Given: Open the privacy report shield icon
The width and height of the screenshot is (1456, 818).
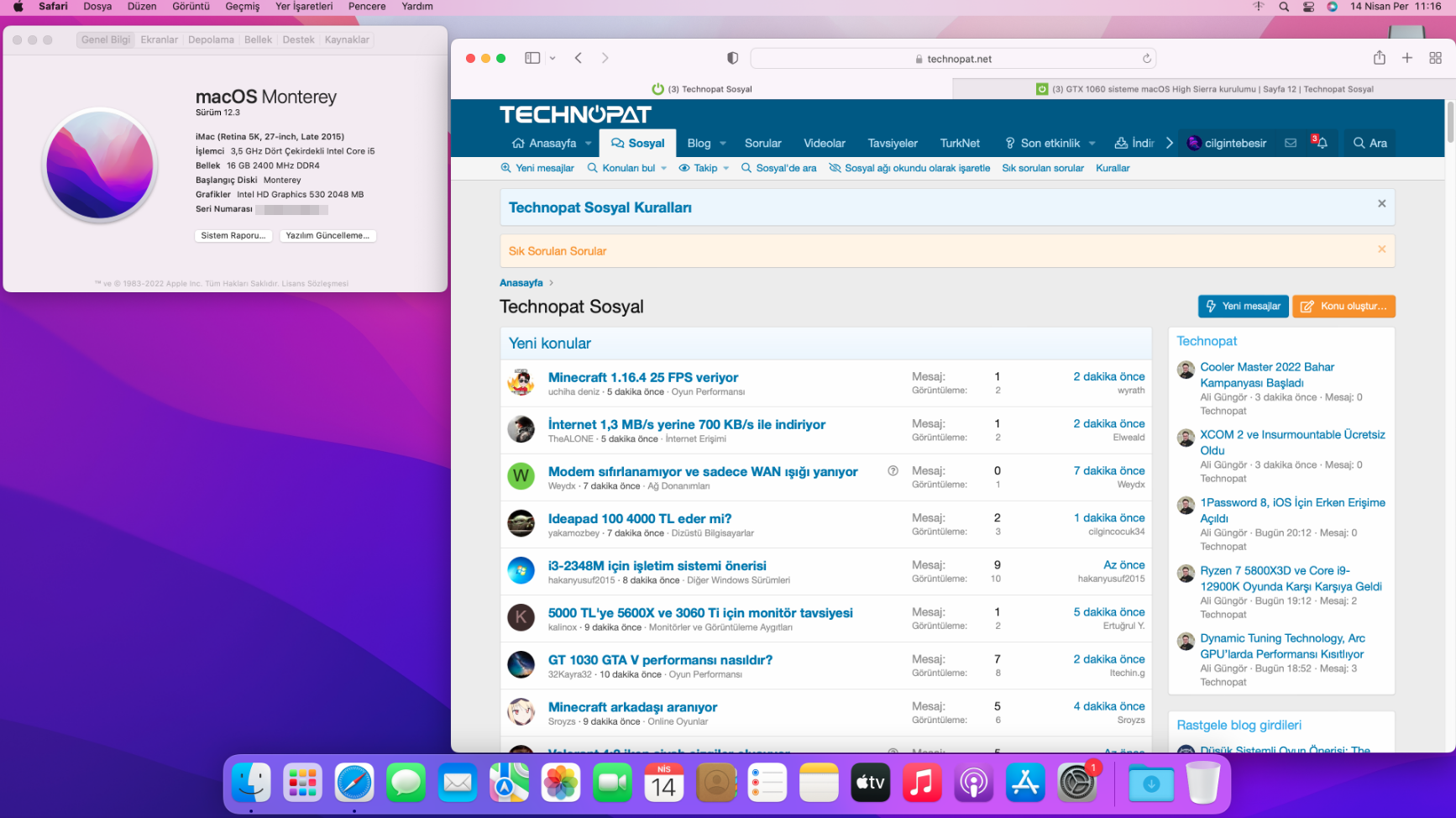Looking at the screenshot, I should (732, 58).
